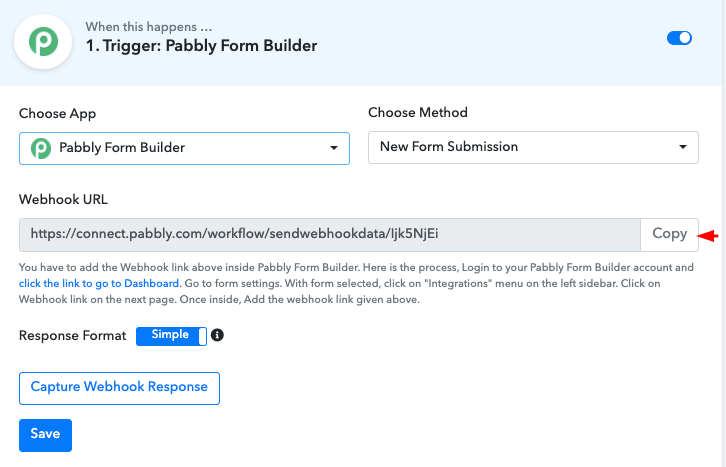This screenshot has height=467, width=726.
Task: Click the Webhook URL label
Action: pos(63,199)
